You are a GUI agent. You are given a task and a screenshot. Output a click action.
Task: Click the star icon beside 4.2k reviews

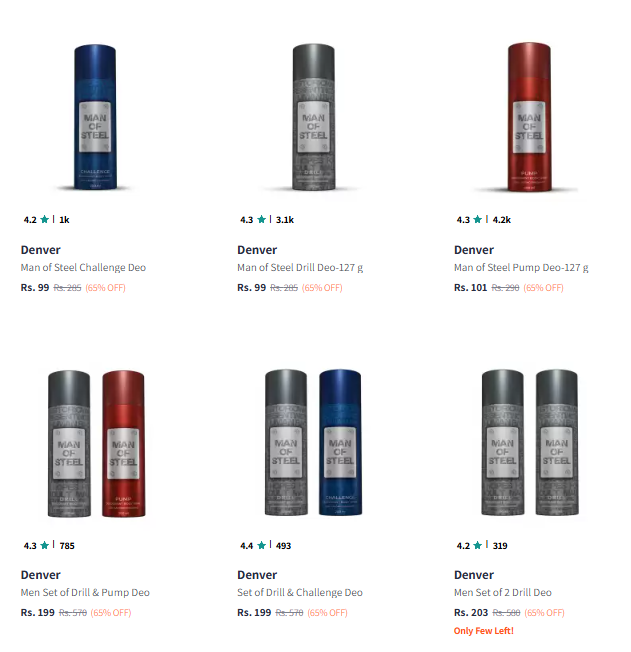(478, 219)
